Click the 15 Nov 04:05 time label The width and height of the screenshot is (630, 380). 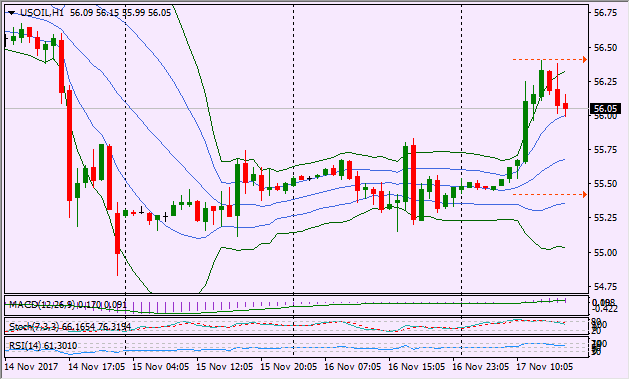pos(161,367)
